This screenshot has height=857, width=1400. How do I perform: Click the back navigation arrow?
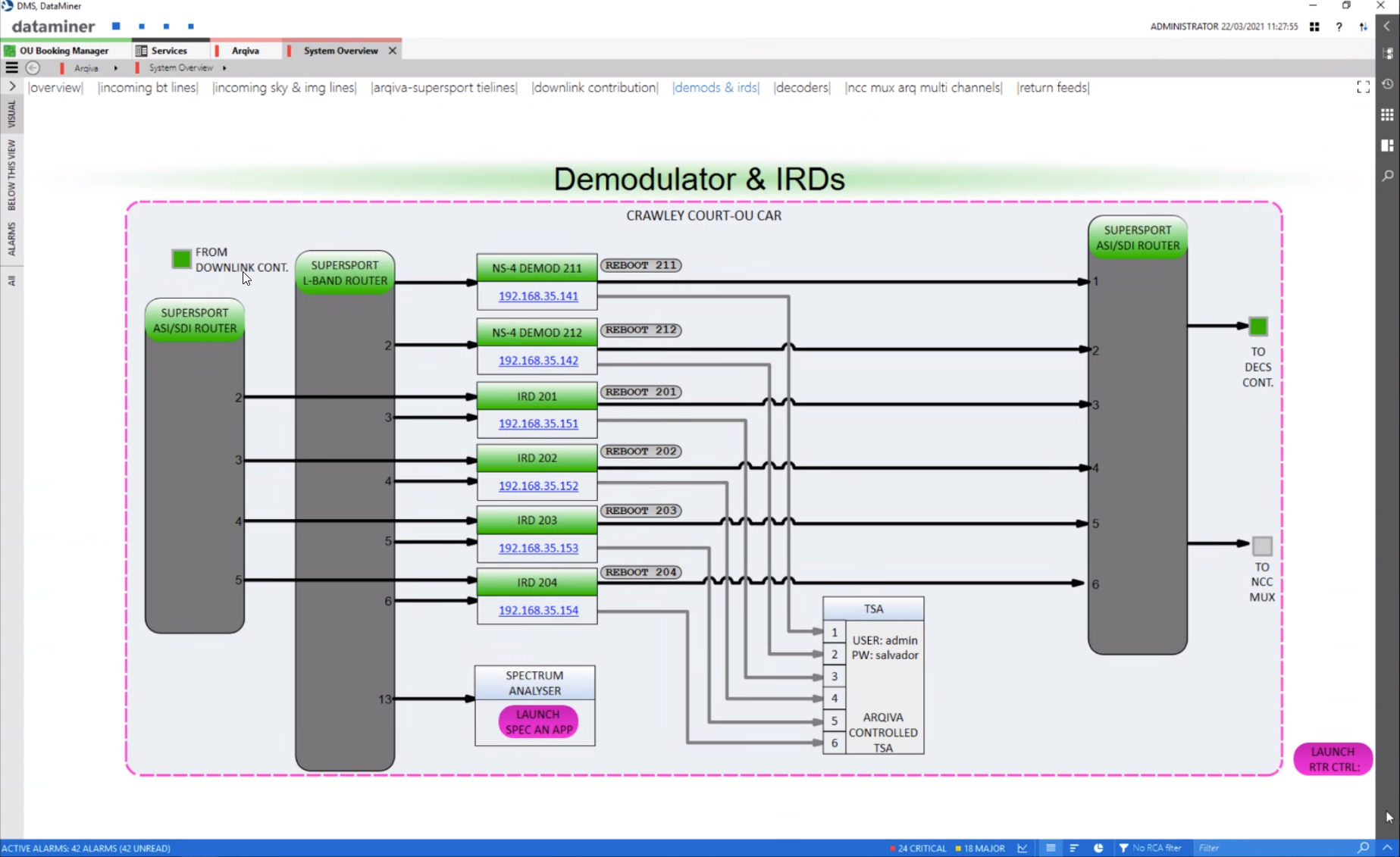[33, 67]
